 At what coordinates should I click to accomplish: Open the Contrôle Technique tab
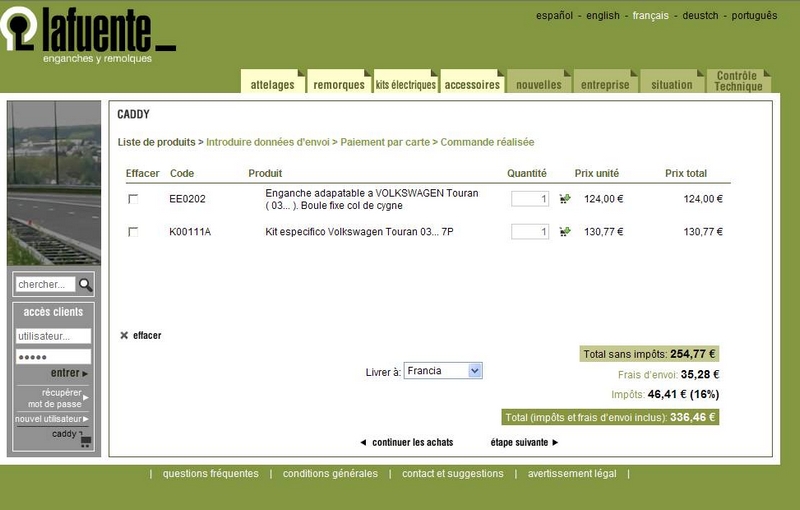coord(738,81)
